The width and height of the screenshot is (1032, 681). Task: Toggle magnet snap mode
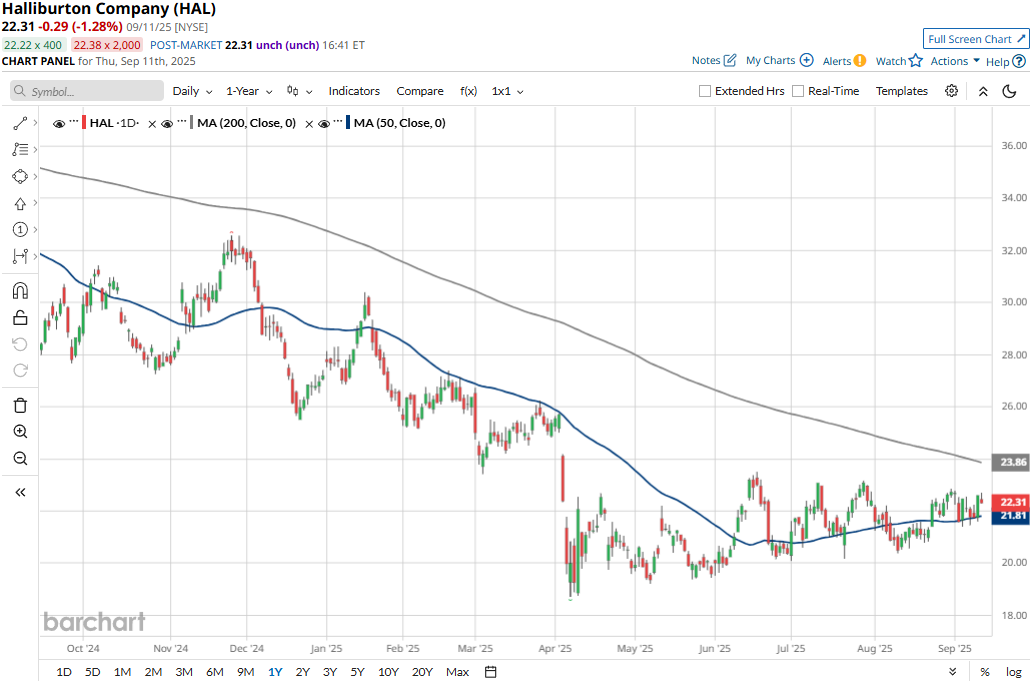tap(20, 290)
